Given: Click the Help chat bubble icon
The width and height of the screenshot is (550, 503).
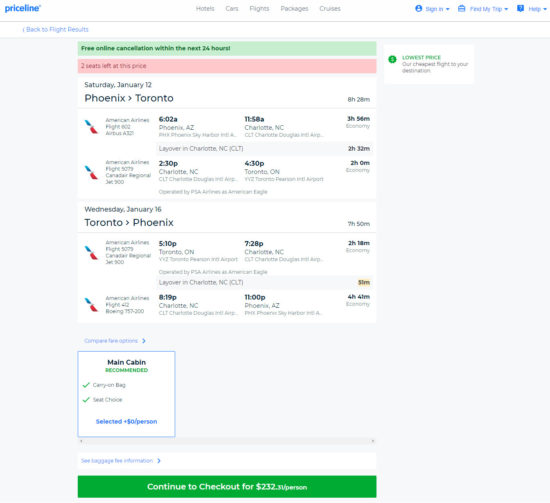Looking at the screenshot, I should (521, 8).
